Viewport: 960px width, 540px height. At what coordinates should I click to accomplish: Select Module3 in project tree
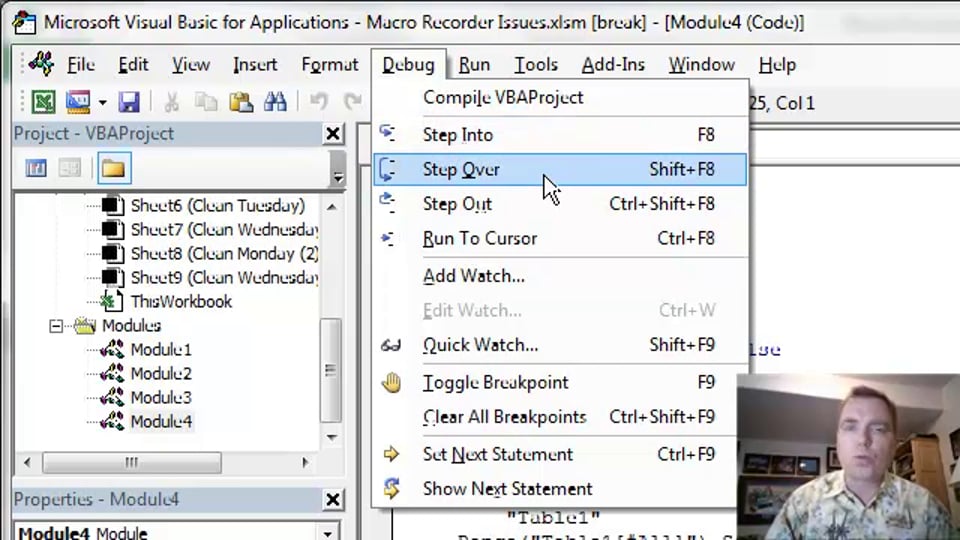coord(161,397)
